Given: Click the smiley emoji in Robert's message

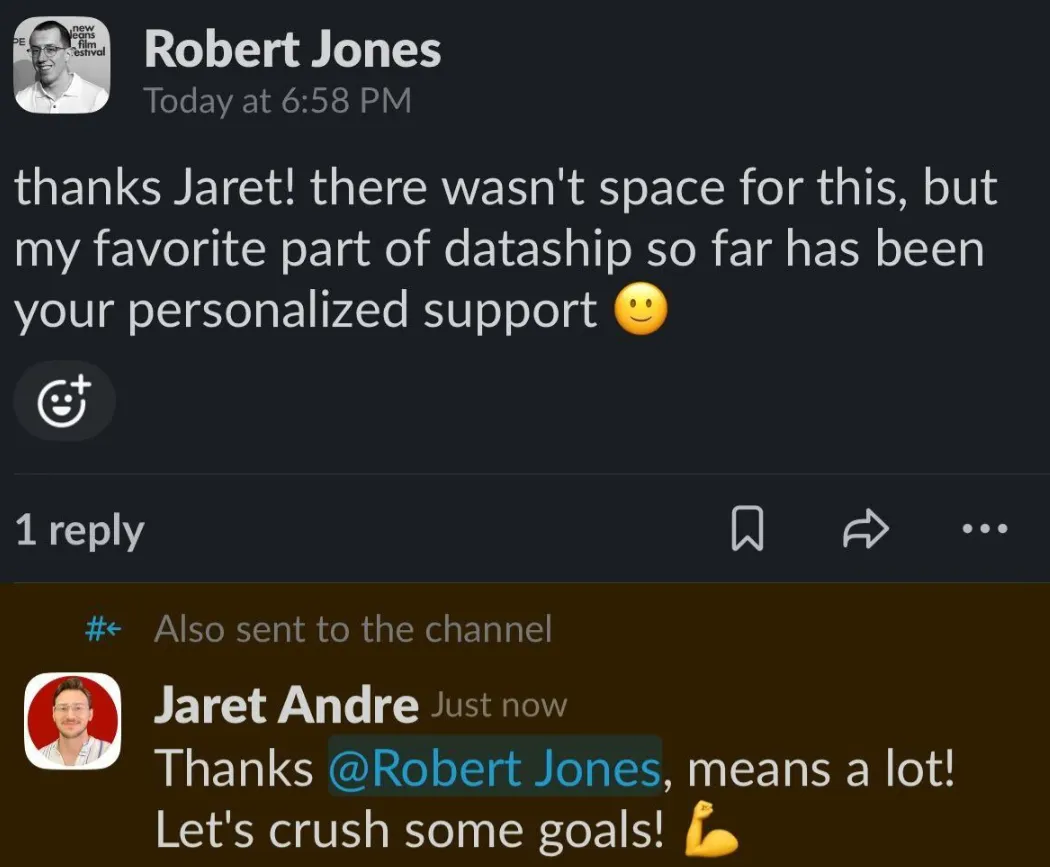Looking at the screenshot, I should coord(641,310).
